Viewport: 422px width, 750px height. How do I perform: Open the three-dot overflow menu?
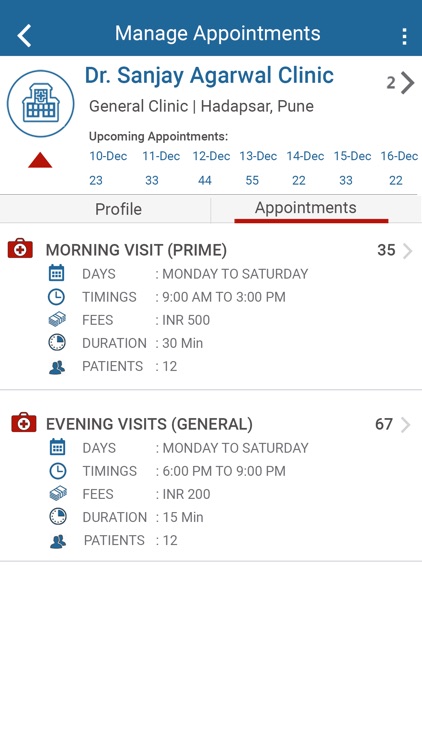(x=404, y=36)
